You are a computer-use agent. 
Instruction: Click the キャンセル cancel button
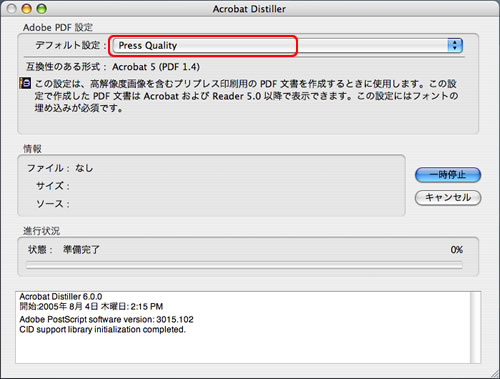pyautogui.click(x=448, y=197)
